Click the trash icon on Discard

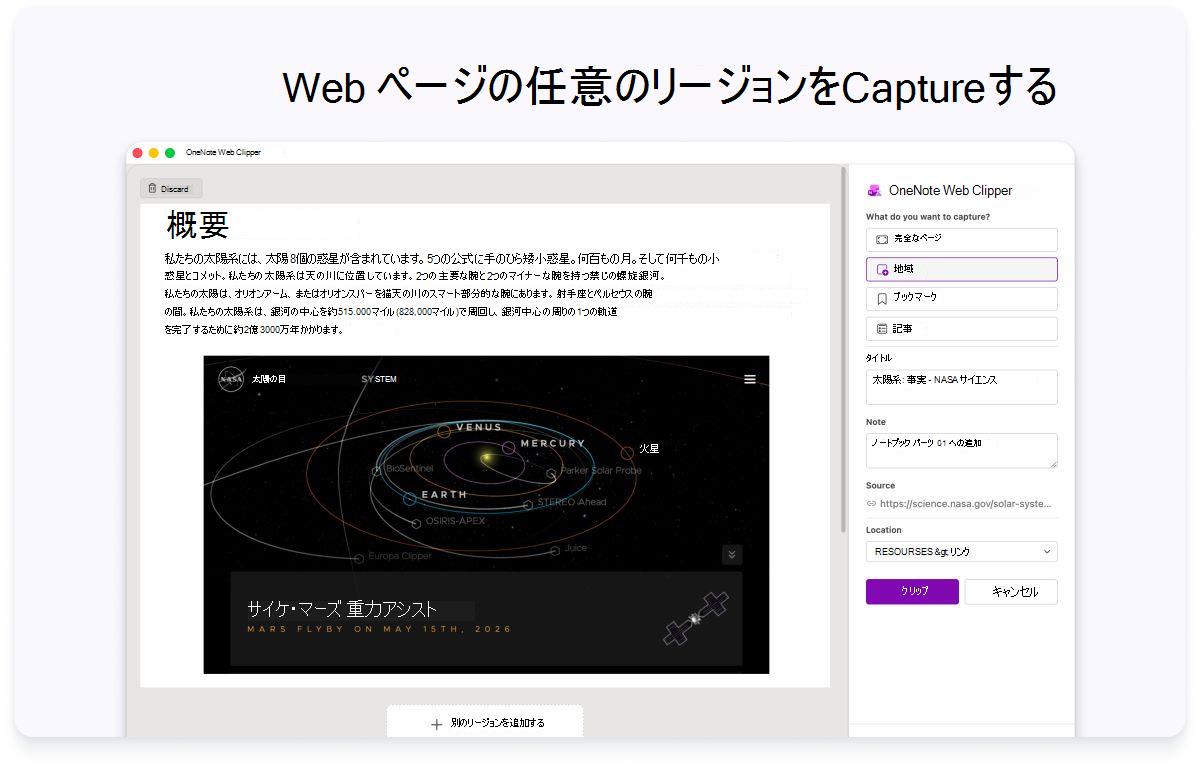tap(152, 188)
